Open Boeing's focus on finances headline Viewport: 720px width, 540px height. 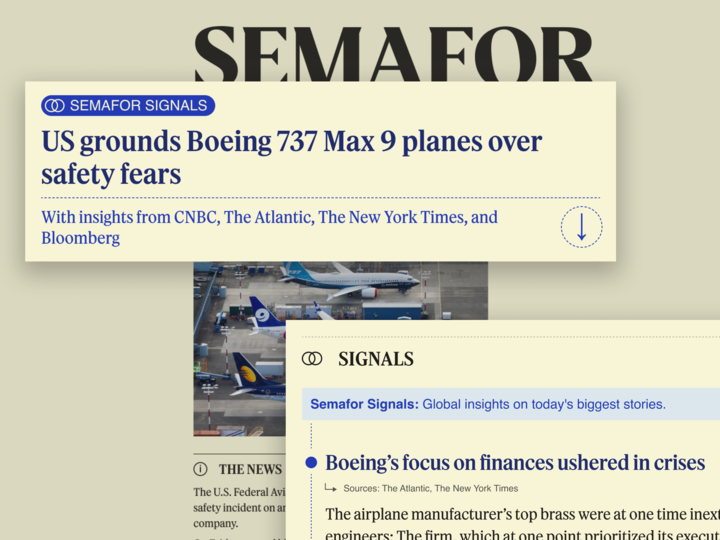pos(515,463)
